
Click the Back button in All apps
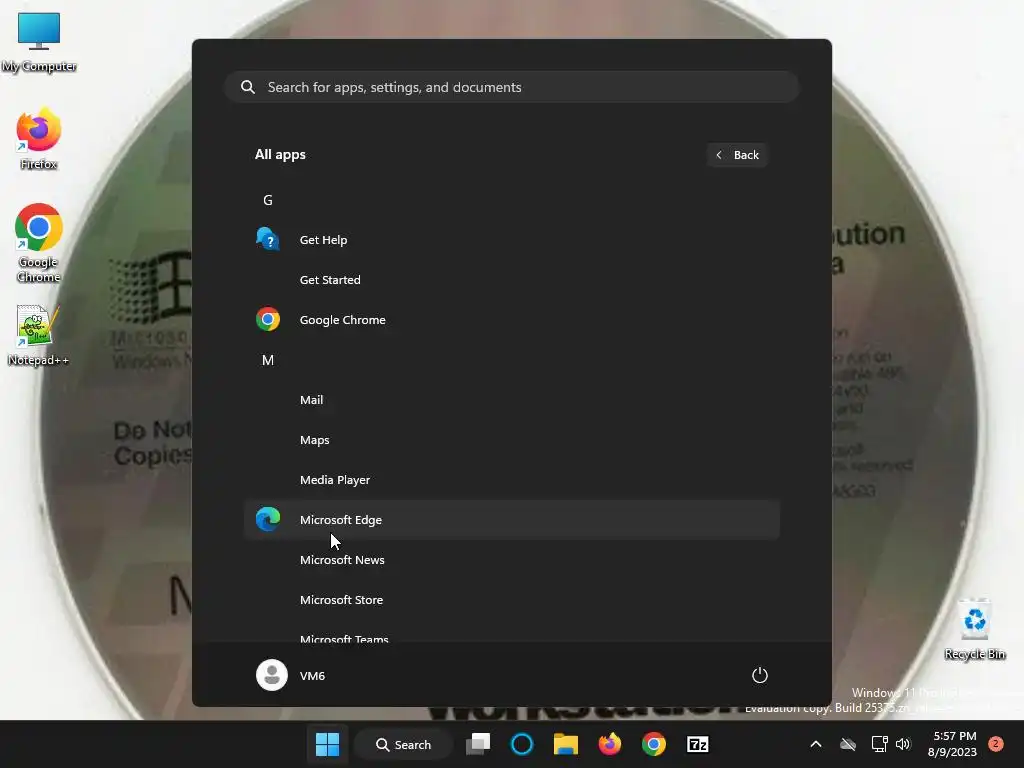[737, 155]
